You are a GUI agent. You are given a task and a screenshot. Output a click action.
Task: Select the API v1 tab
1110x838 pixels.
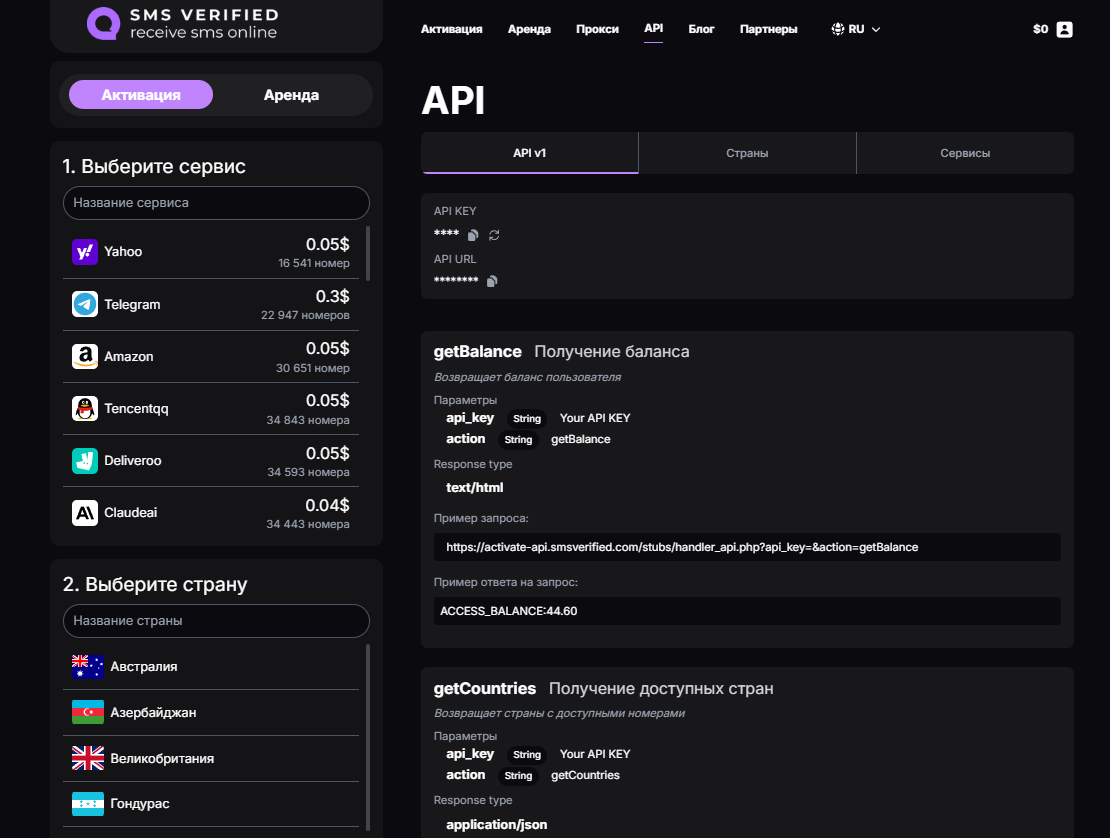(x=529, y=153)
